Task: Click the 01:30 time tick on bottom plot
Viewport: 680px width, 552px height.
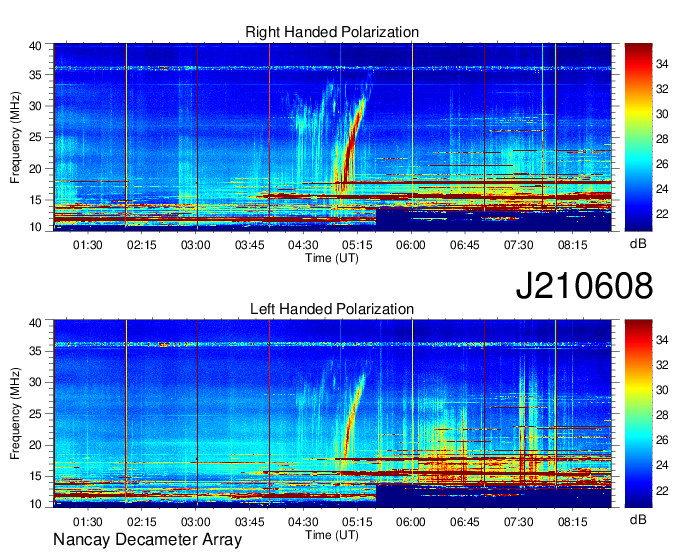Action: [88, 522]
